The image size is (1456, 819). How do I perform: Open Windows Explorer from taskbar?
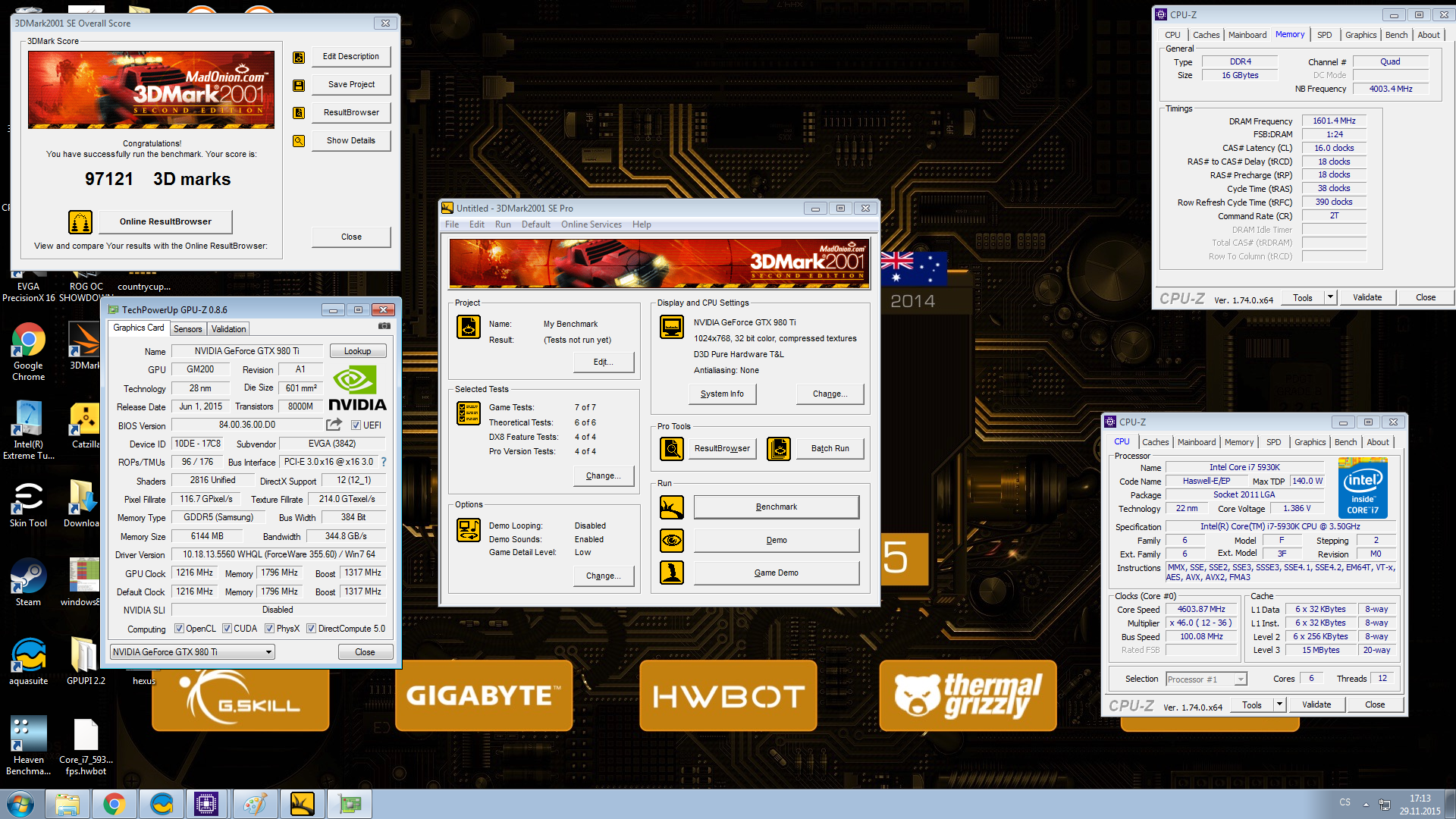[67, 804]
